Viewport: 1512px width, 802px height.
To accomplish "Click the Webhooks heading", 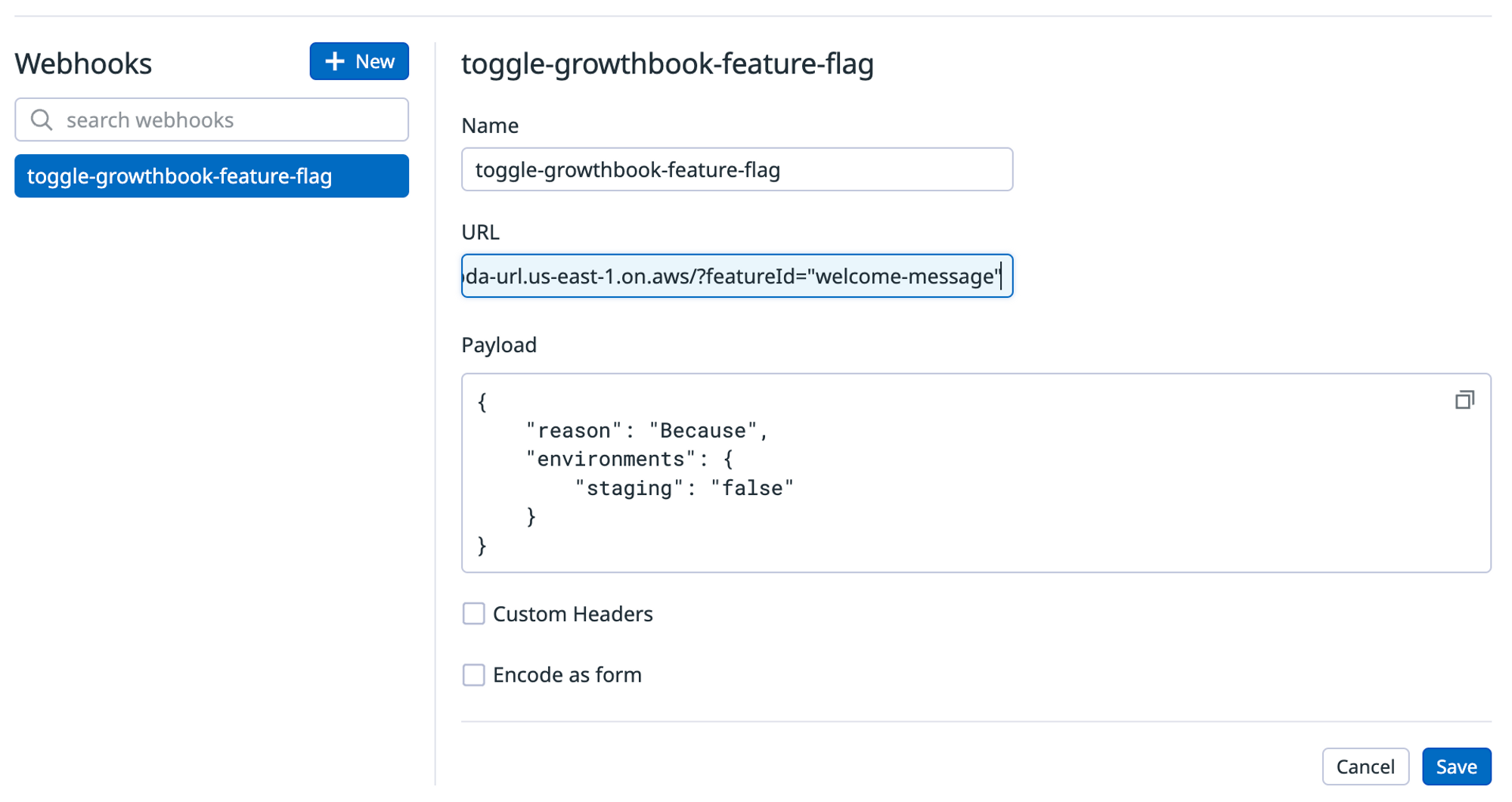I will point(83,63).
